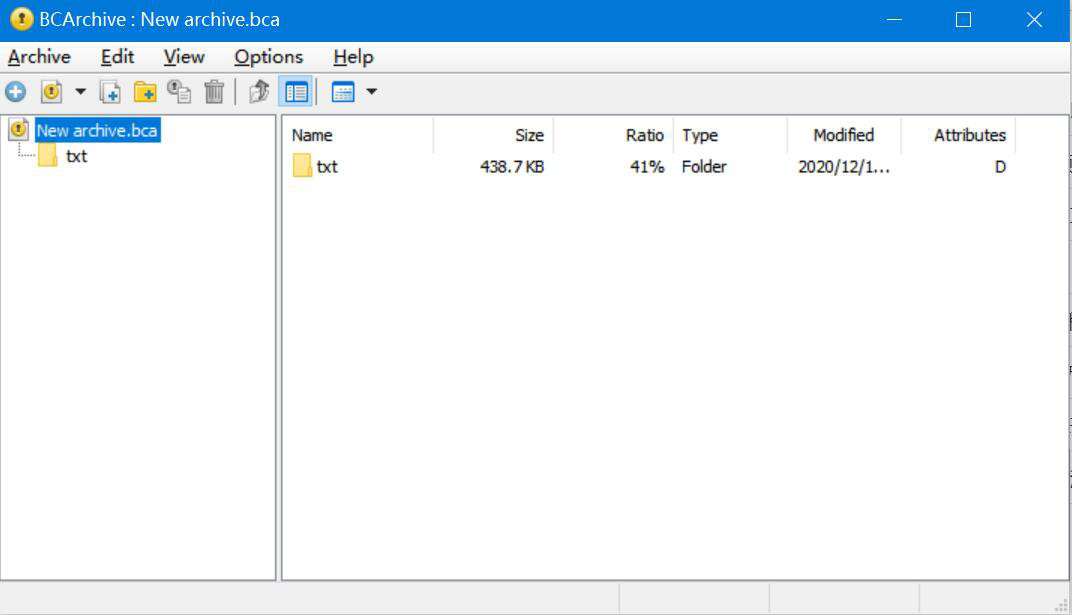Open the Options menu
This screenshot has width=1072, height=615.
(268, 57)
